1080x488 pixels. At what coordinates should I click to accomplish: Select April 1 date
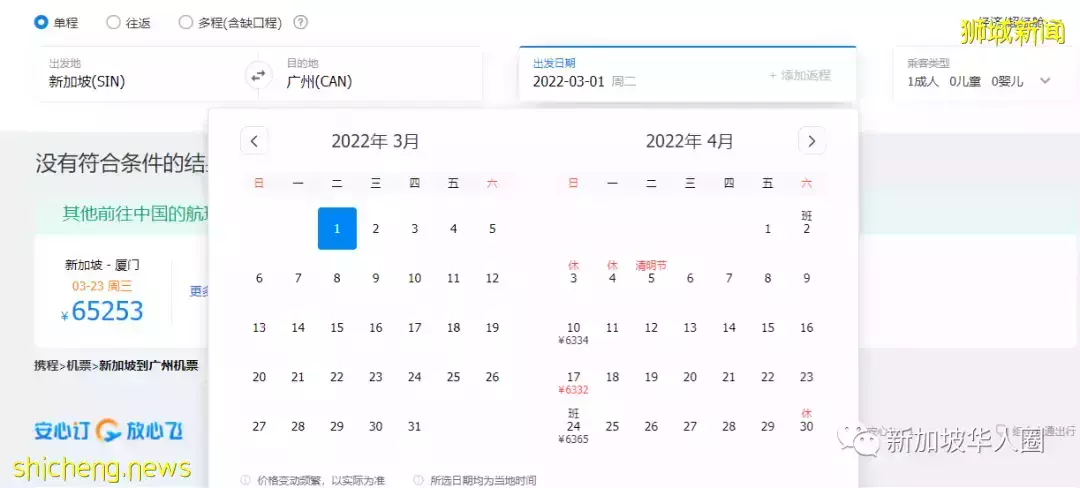pyautogui.click(x=767, y=229)
